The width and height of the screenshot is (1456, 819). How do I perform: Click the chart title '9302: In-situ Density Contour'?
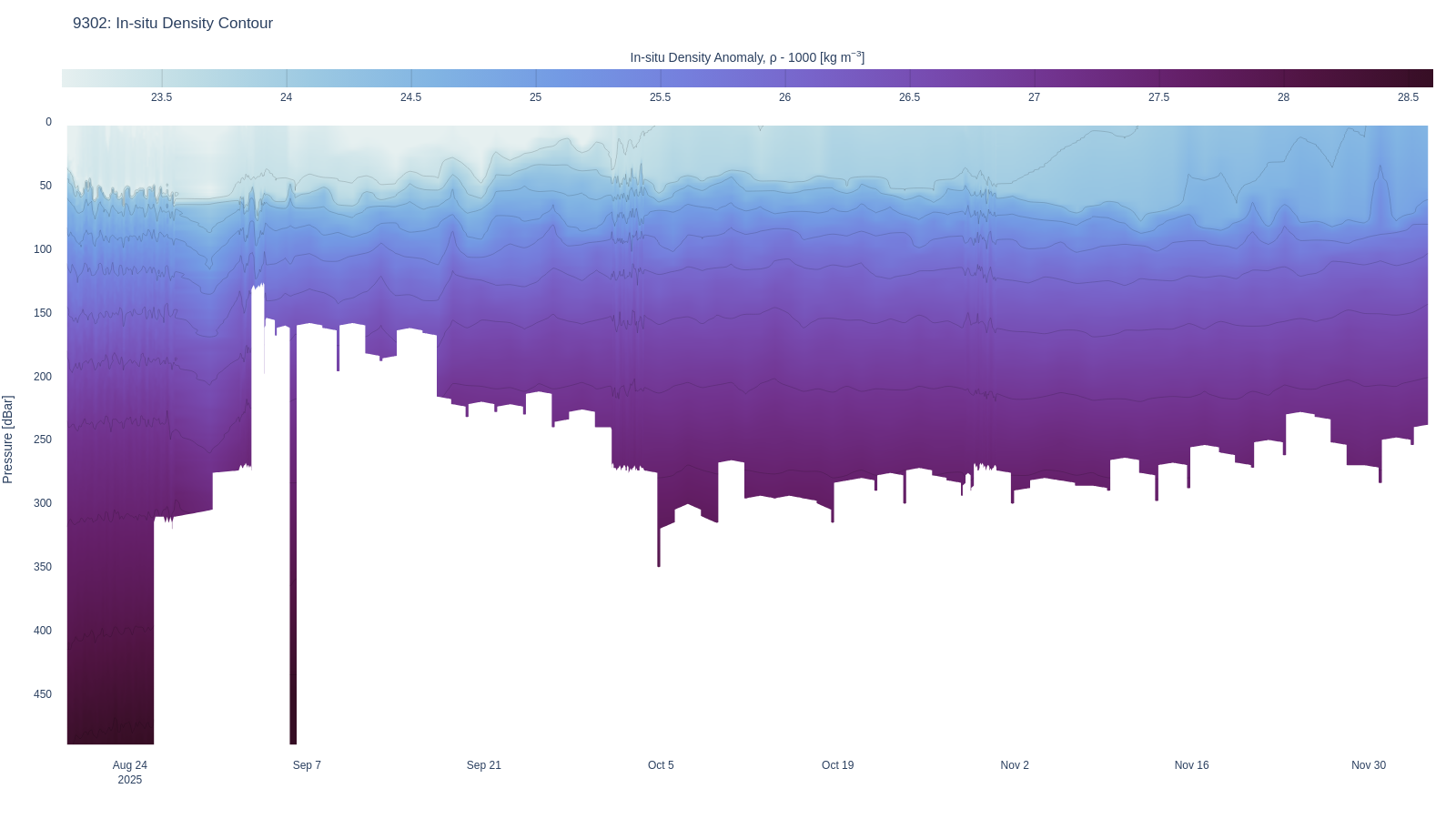(173, 24)
